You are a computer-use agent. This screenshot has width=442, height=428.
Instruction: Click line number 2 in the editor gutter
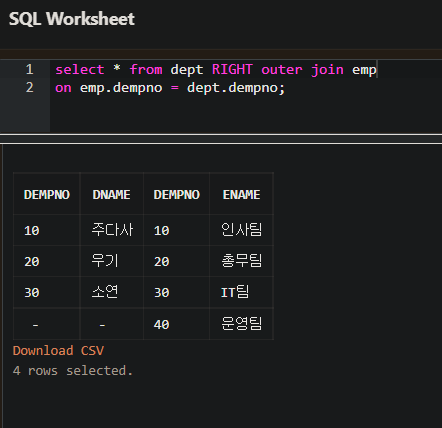pos(30,88)
